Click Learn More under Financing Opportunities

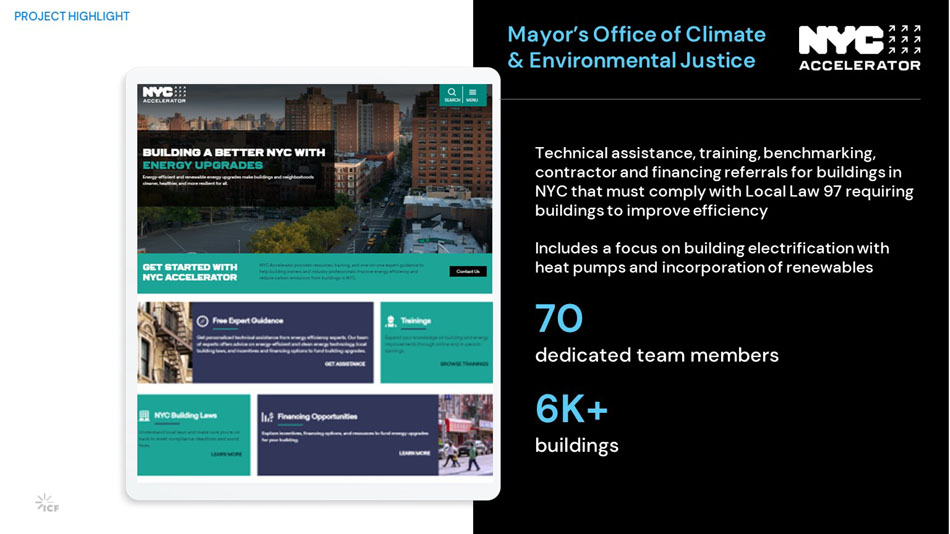(x=415, y=453)
